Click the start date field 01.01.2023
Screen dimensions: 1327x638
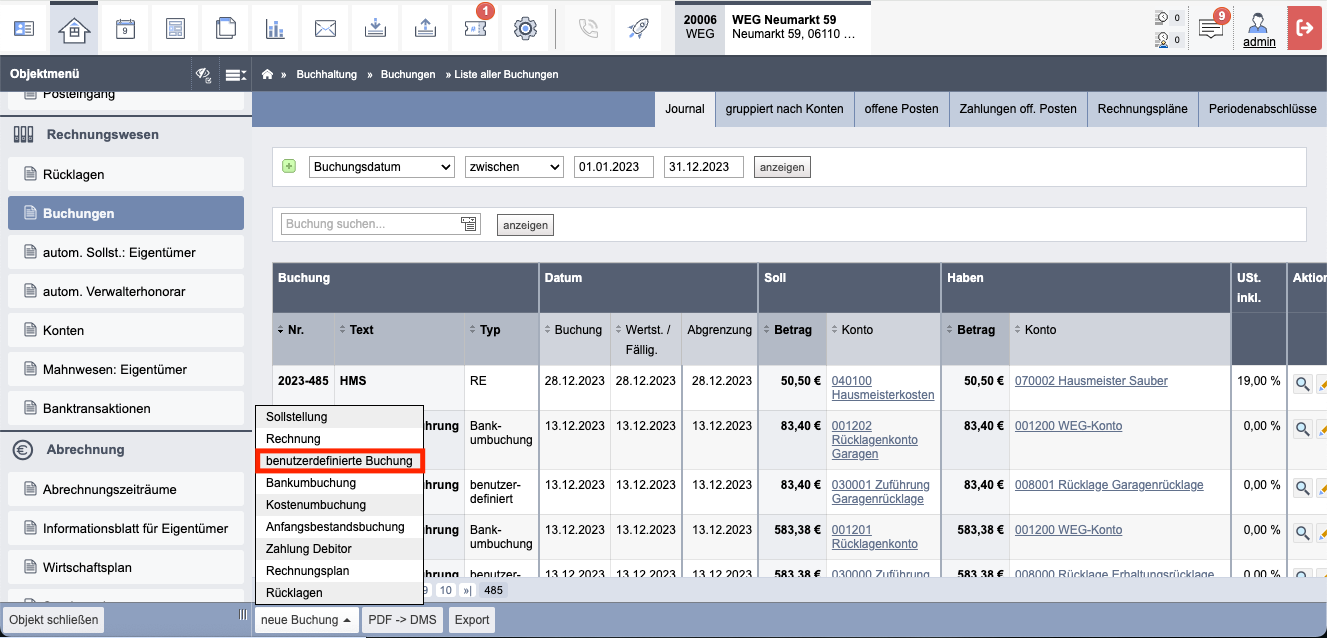(x=614, y=167)
